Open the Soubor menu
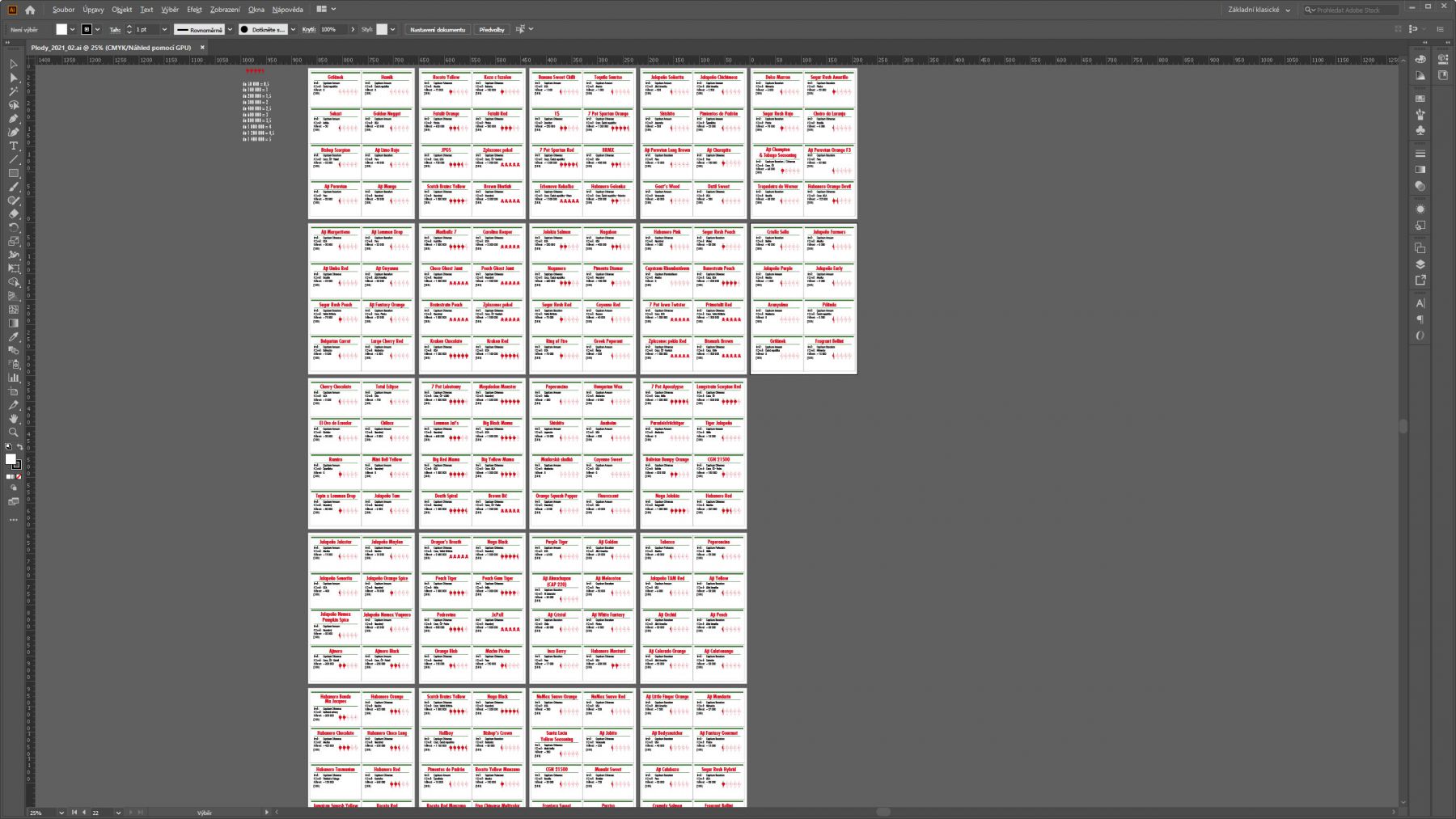Screen dimensions: 1456x819 click(x=63, y=10)
